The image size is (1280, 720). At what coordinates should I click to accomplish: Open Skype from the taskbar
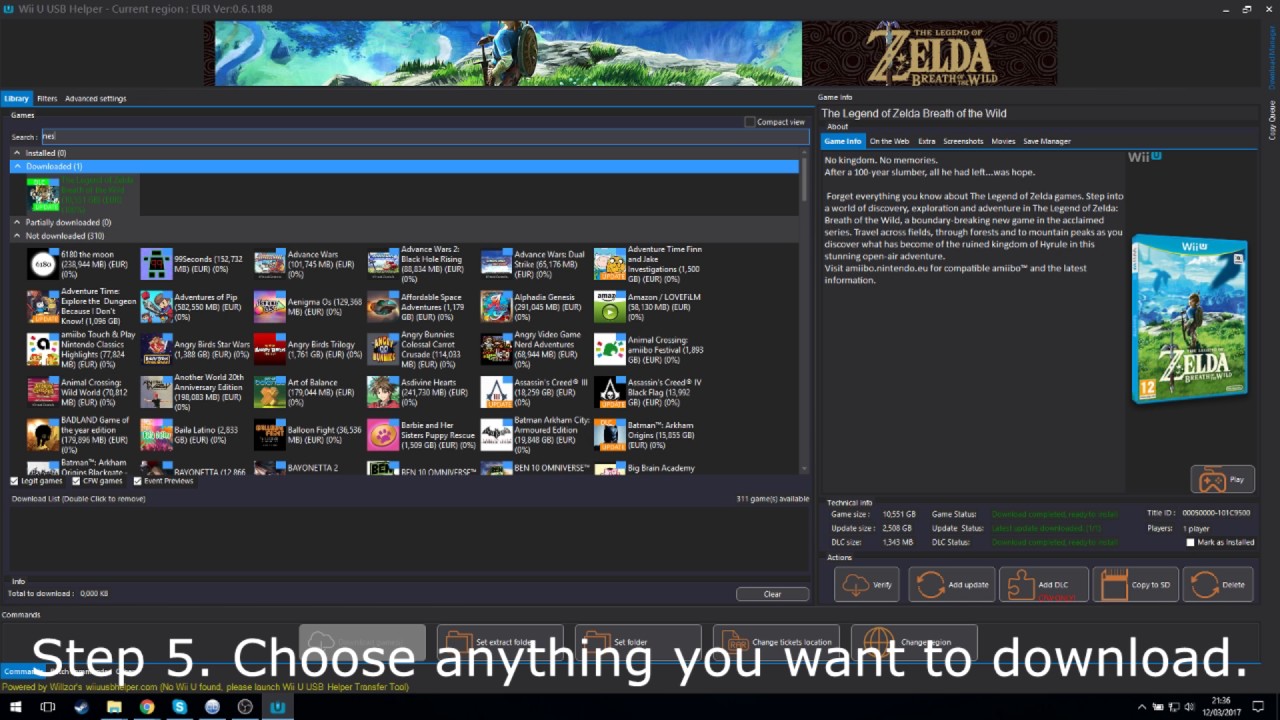pyautogui.click(x=180, y=707)
